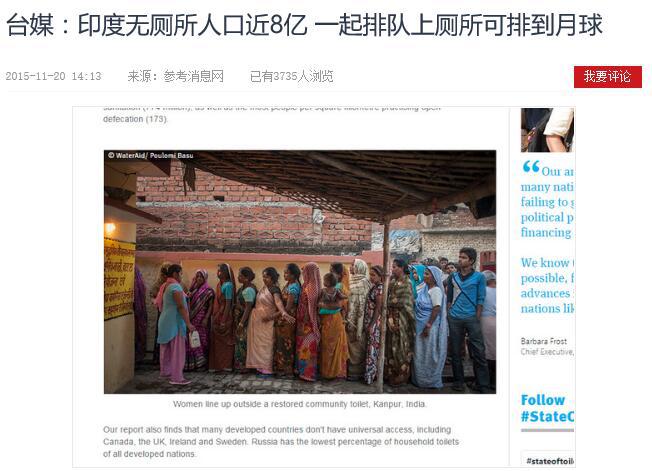Click the WaterAid/Poulomi Basu photo credit

click(151, 155)
